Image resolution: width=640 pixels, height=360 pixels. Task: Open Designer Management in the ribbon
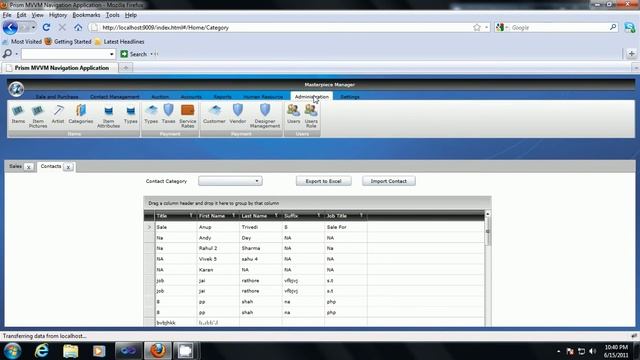tap(265, 116)
